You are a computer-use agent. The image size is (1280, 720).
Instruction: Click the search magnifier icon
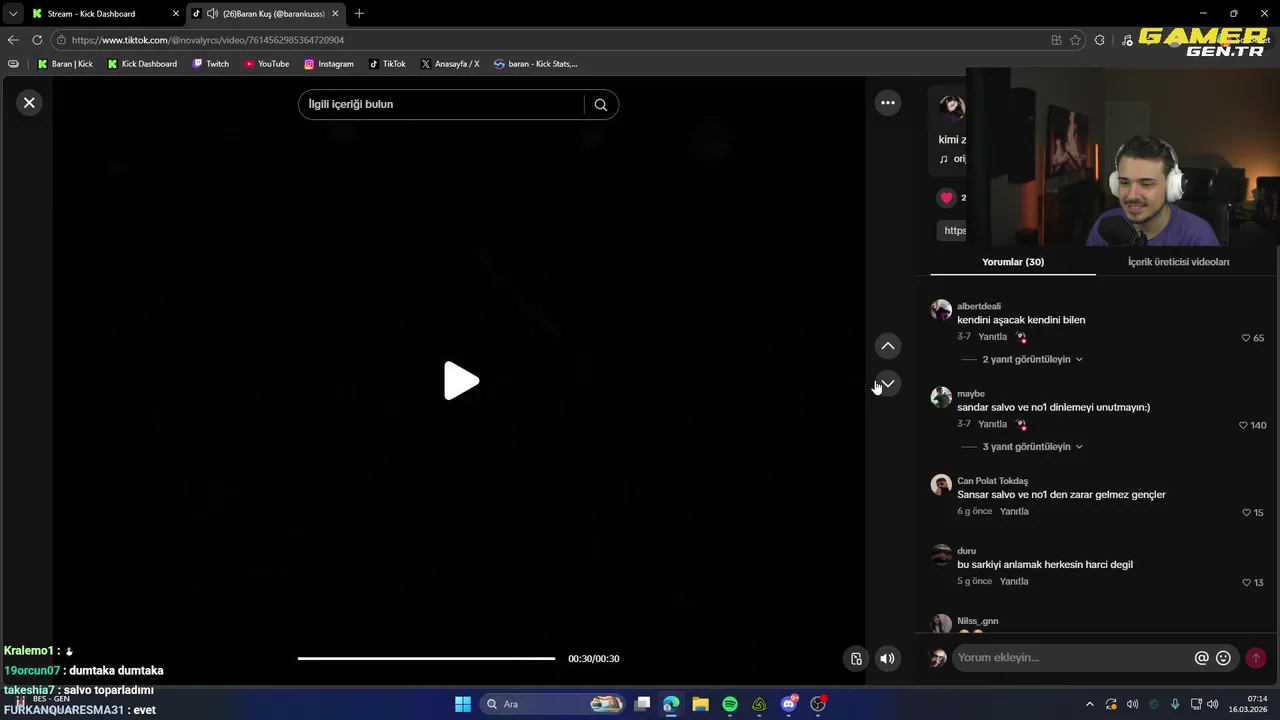coord(600,104)
